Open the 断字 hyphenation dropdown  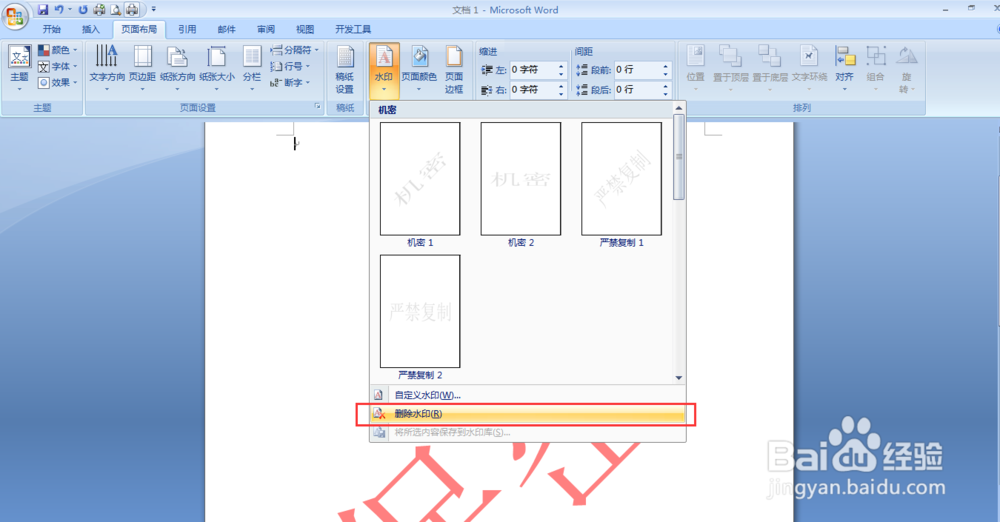290,82
